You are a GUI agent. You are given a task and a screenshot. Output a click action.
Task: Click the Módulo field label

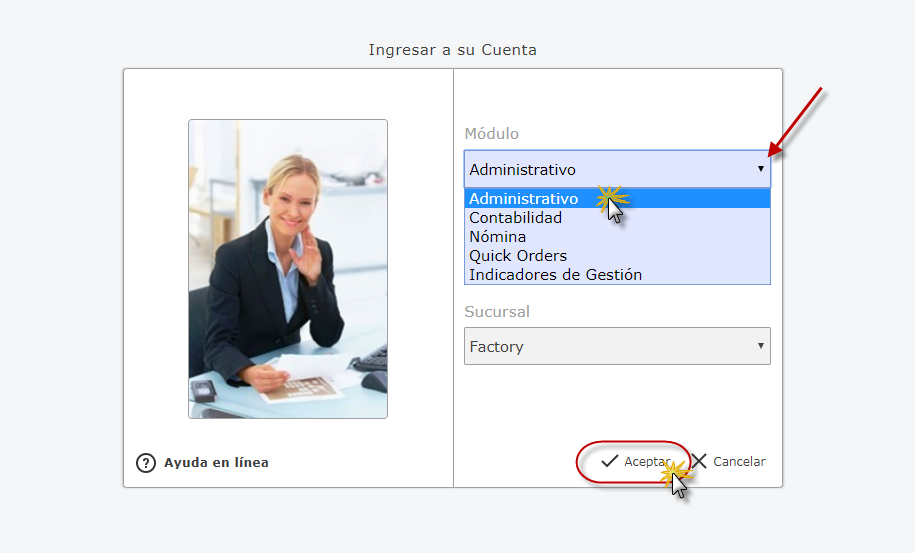coord(492,134)
